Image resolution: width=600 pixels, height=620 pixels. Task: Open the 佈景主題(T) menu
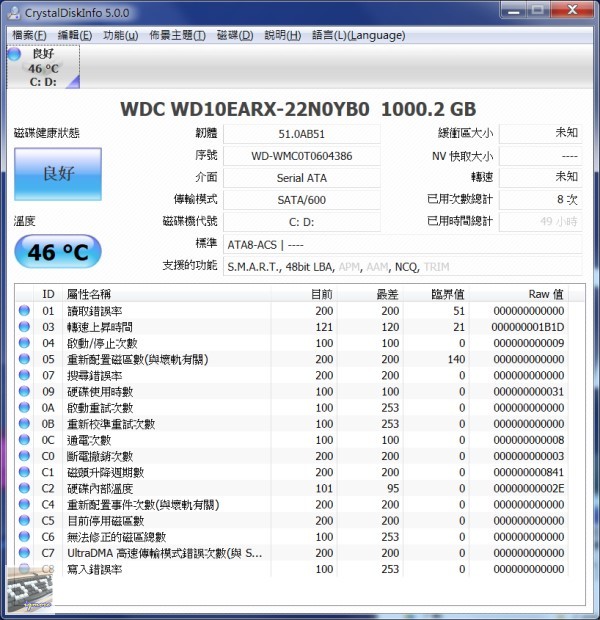177,36
